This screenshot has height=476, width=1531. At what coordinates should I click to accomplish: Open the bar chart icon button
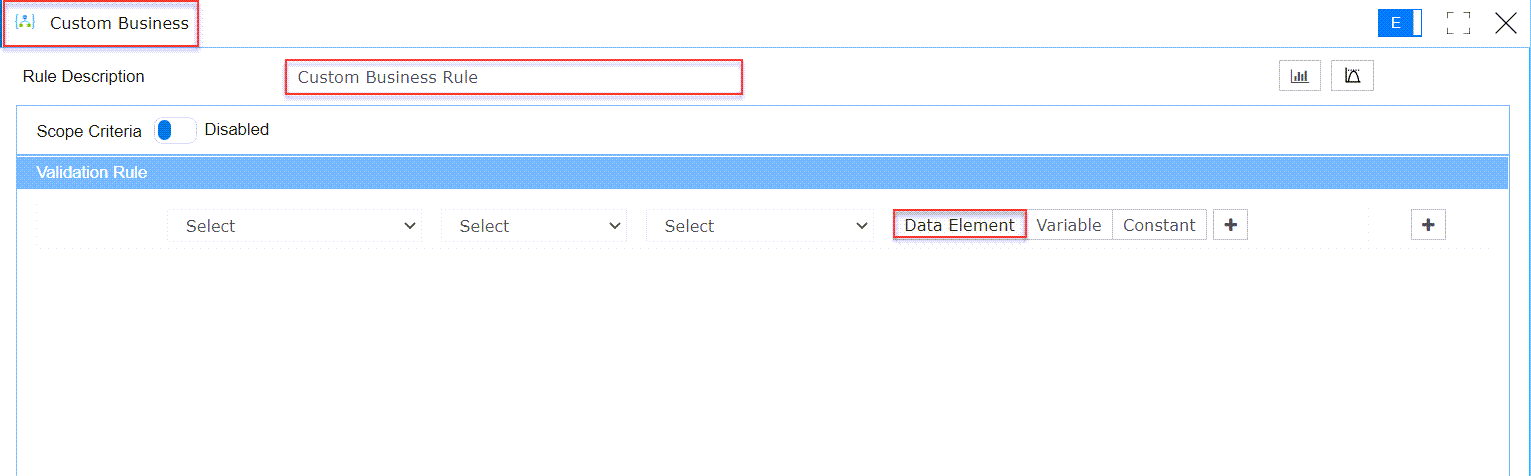[x=1300, y=76]
